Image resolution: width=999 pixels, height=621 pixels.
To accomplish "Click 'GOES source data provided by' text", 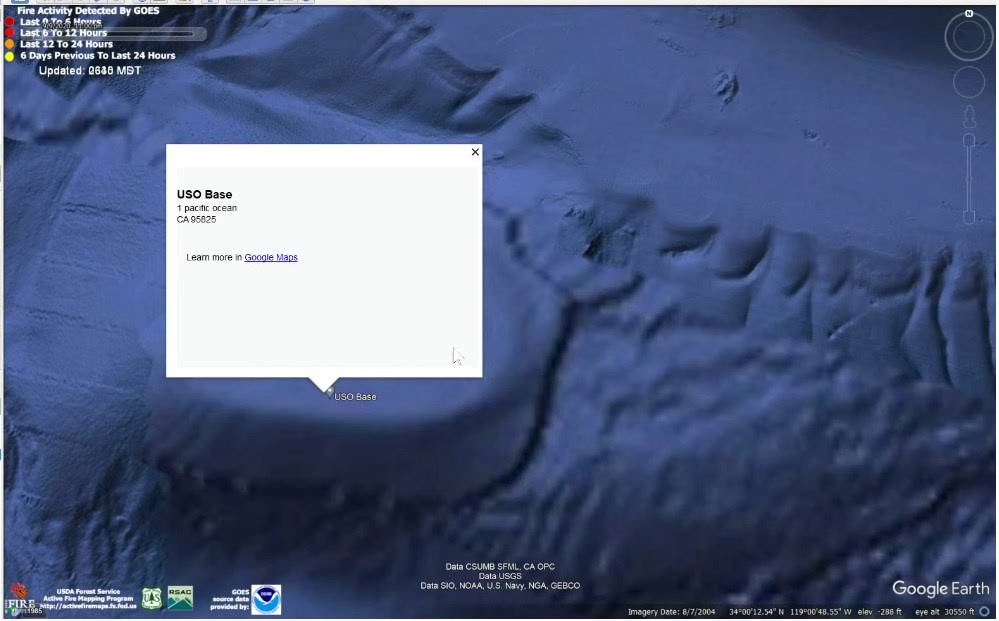I will point(230,599).
